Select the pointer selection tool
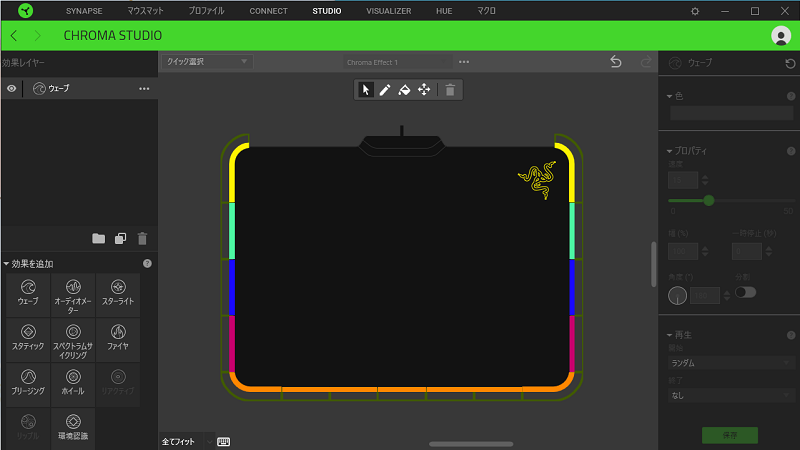This screenshot has width=800, height=450. [x=365, y=90]
